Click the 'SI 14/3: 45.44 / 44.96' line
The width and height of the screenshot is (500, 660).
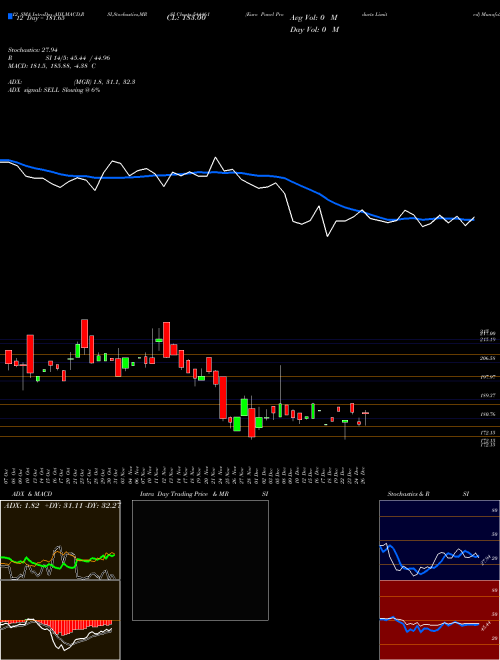78,58
